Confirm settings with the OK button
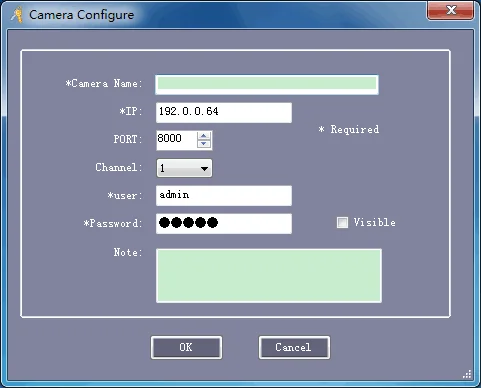Image resolution: width=481 pixels, height=388 pixels. 186,347
